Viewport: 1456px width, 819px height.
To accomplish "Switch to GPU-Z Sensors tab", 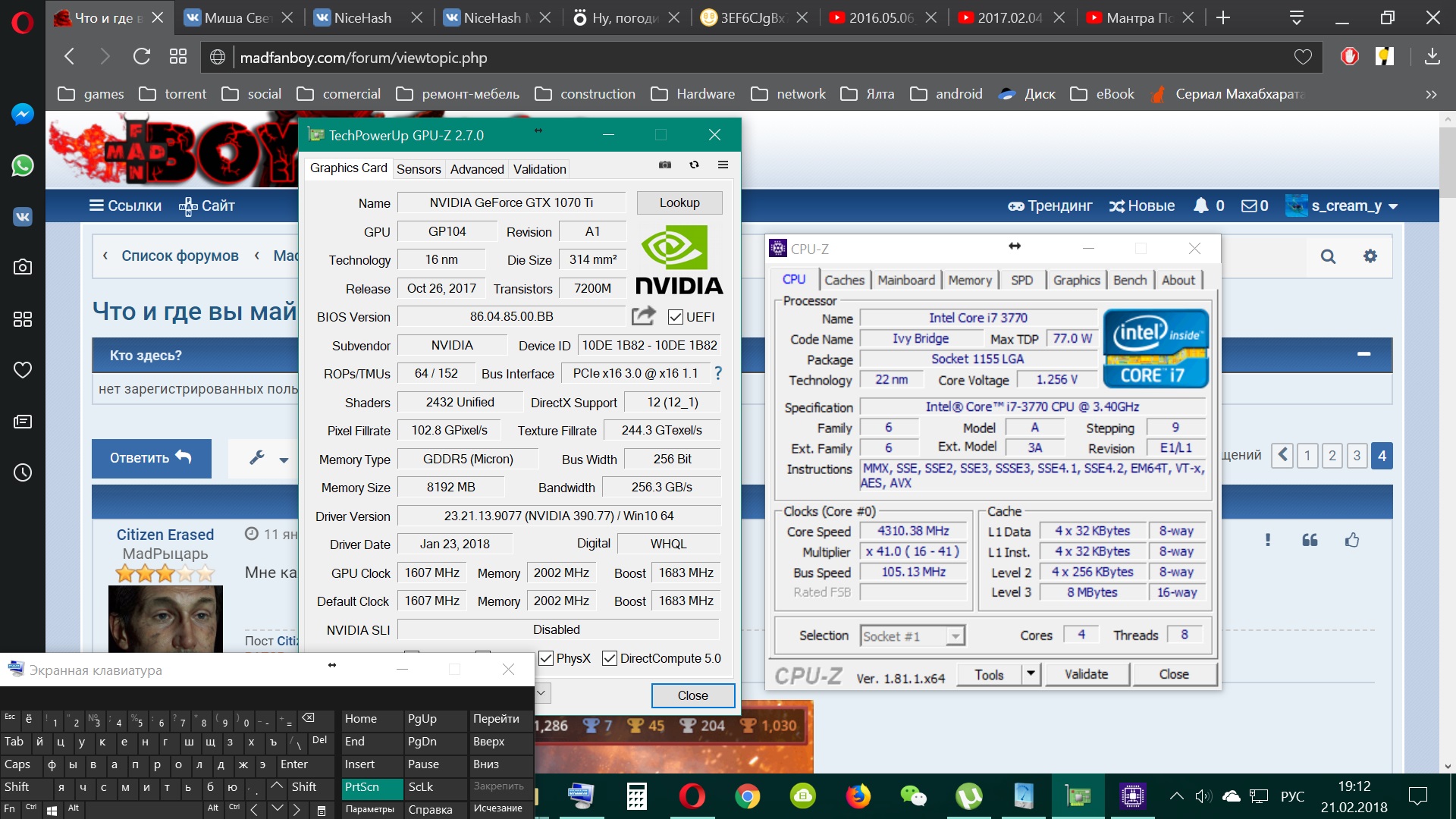I will pyautogui.click(x=418, y=169).
